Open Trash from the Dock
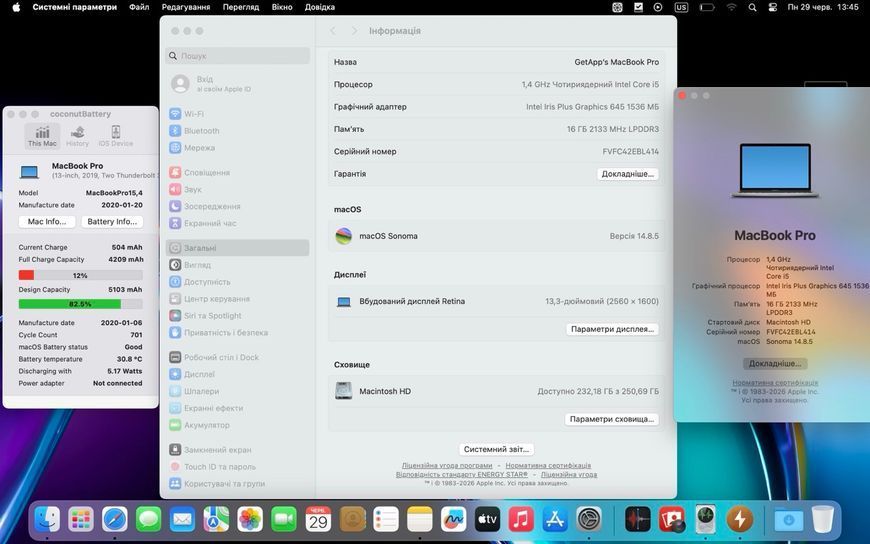Image resolution: width=870 pixels, height=544 pixels. [x=822, y=520]
